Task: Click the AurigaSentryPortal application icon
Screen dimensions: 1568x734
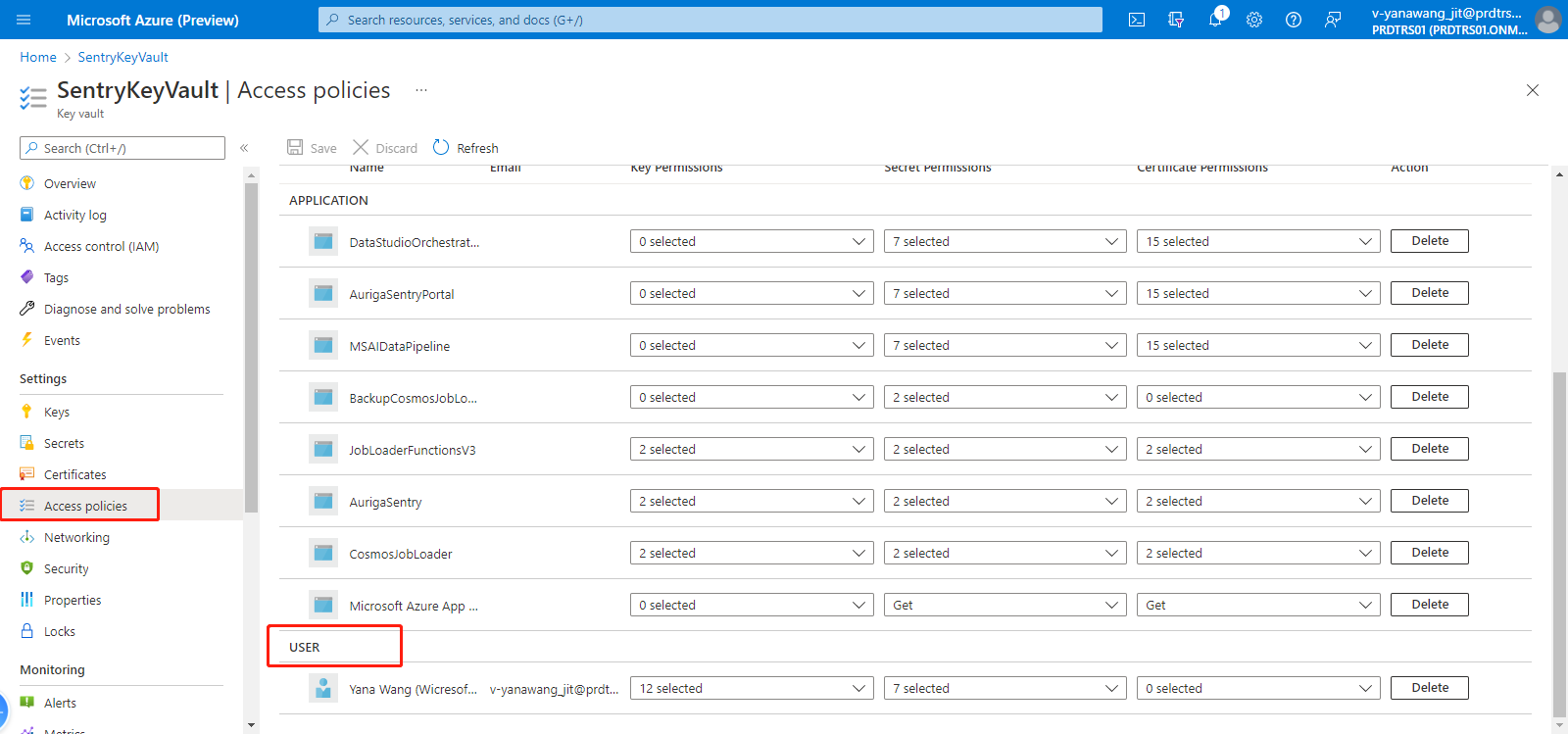Action: 323,293
